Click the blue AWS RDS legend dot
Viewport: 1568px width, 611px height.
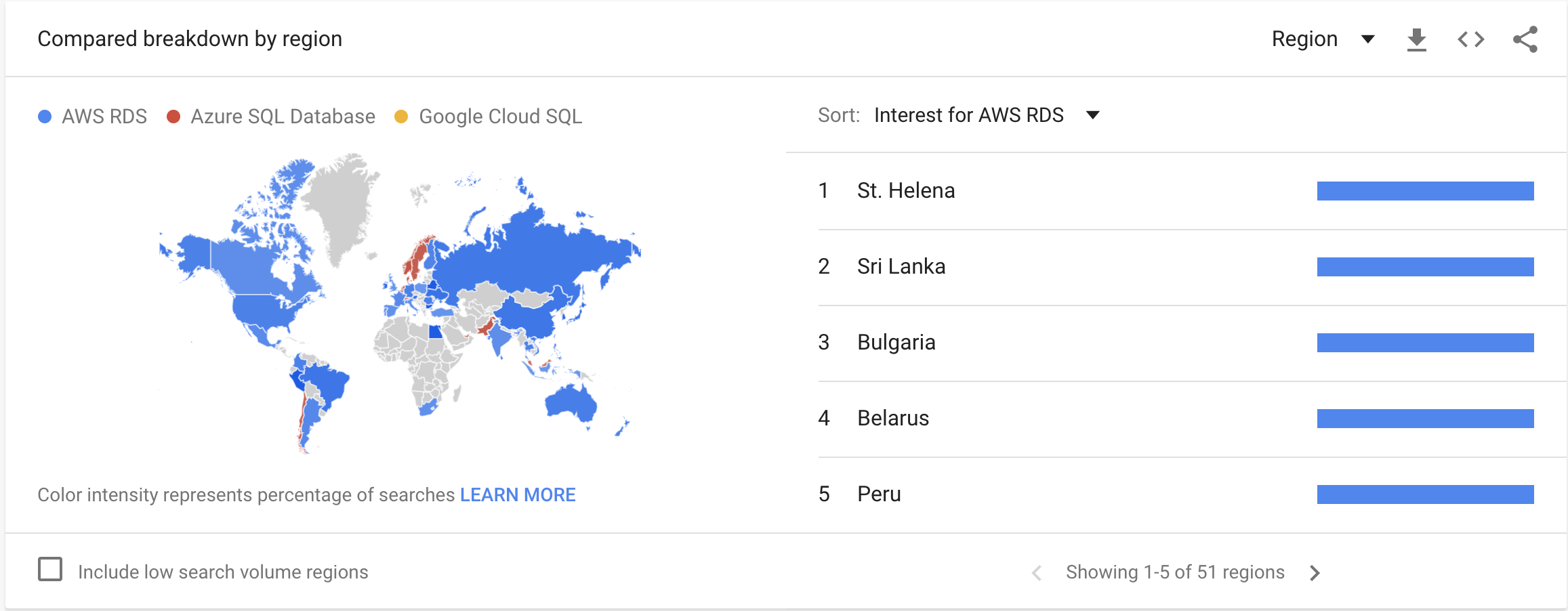coord(45,117)
